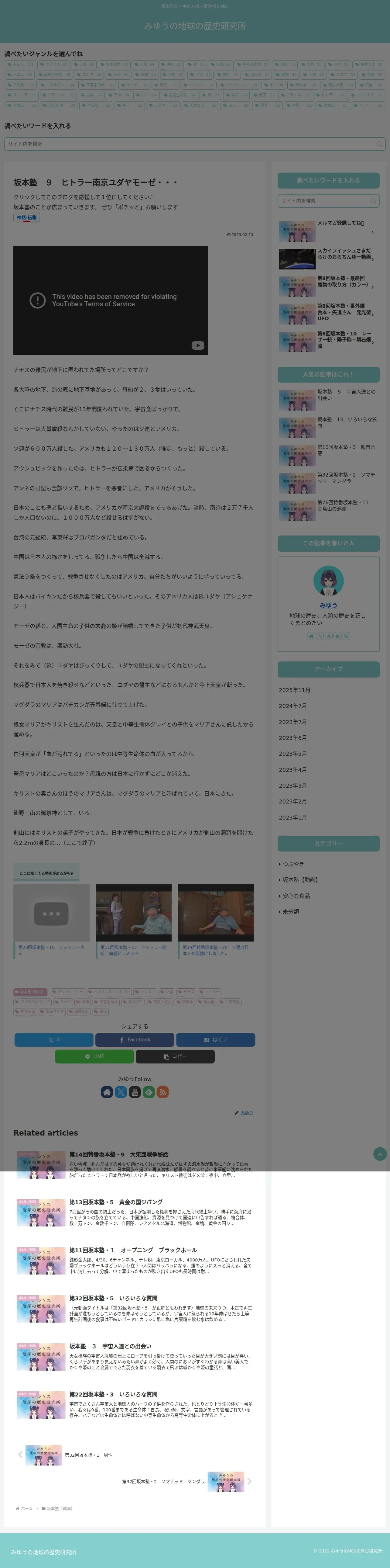Open related article 坂本塾 3 宇宙人達との出会い
This screenshot has width=390, height=1568.
(135, 1357)
